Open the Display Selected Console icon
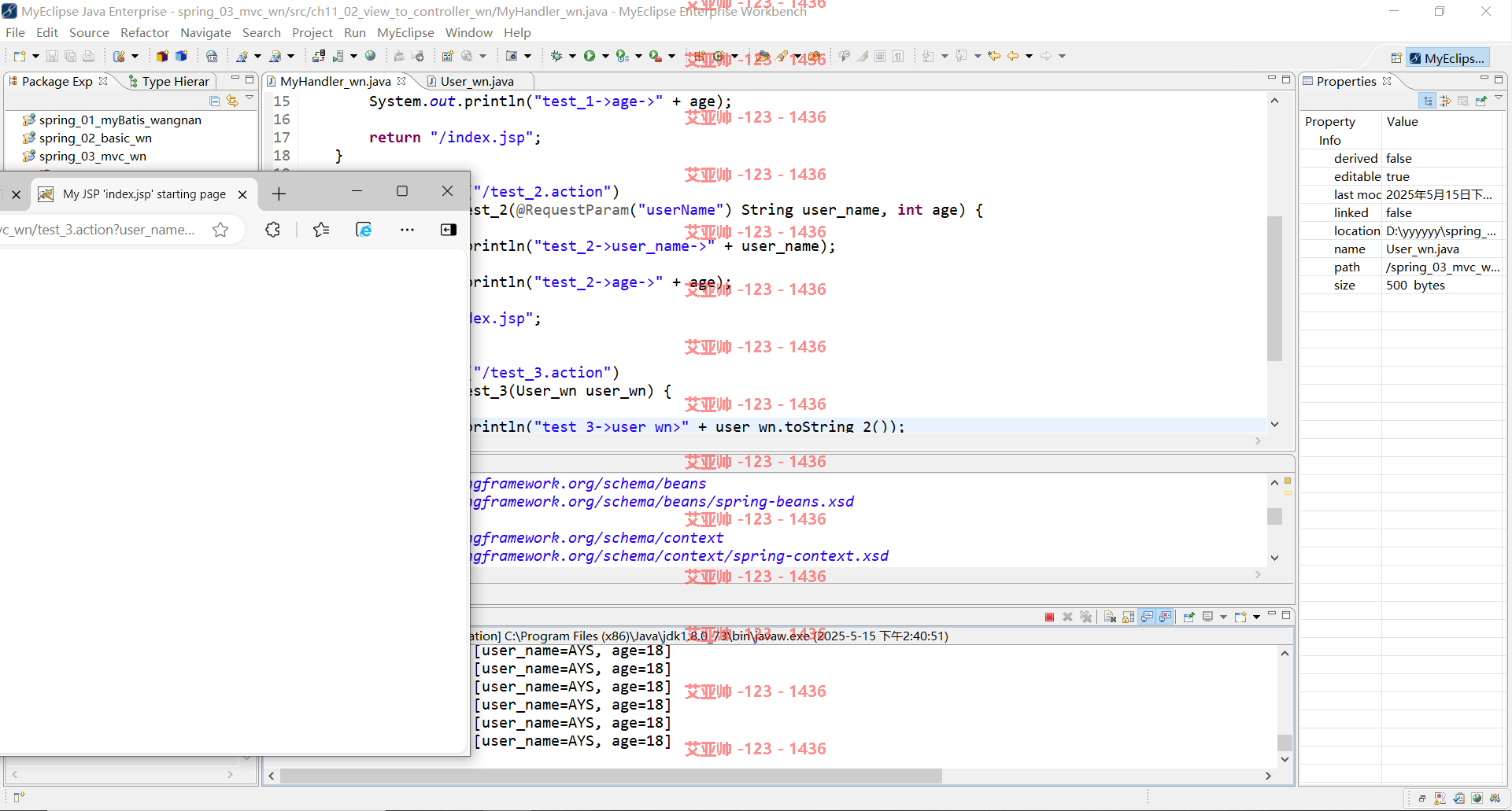The image size is (1512, 811). [x=1207, y=617]
